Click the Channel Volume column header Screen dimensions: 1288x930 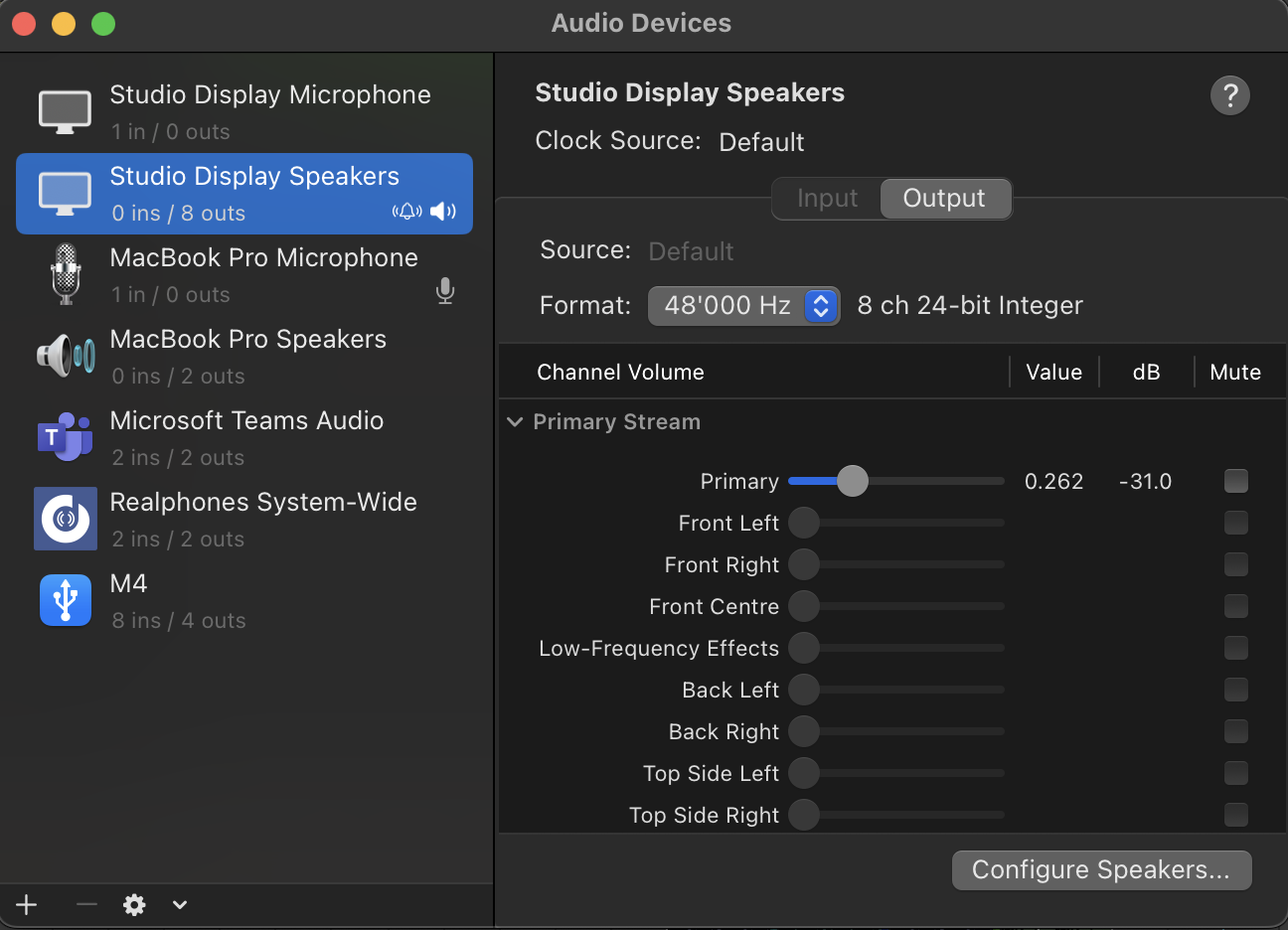620,373
